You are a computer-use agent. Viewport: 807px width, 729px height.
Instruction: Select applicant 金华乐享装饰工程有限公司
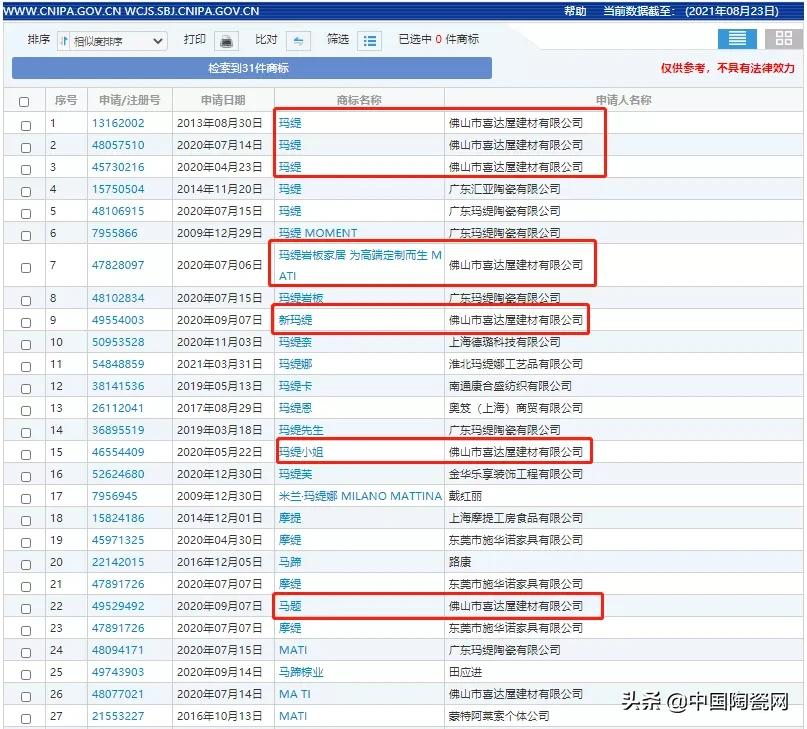[516, 474]
